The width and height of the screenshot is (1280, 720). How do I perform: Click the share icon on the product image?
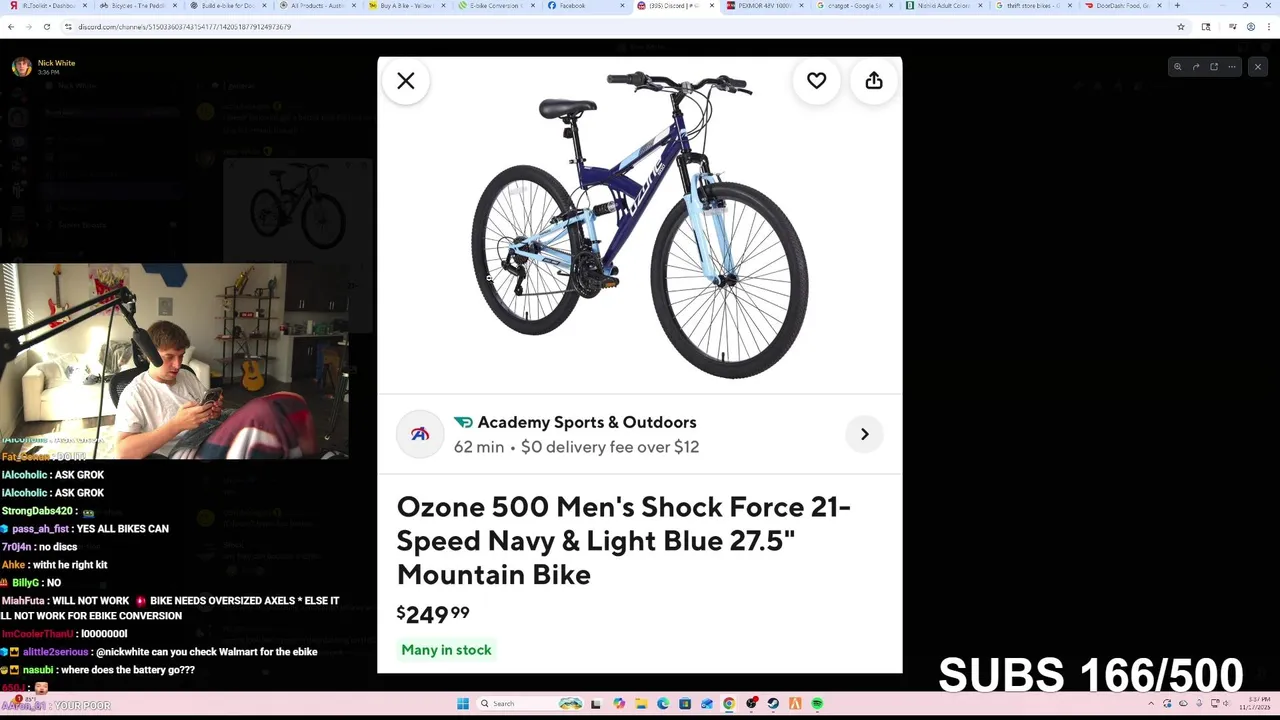point(874,81)
